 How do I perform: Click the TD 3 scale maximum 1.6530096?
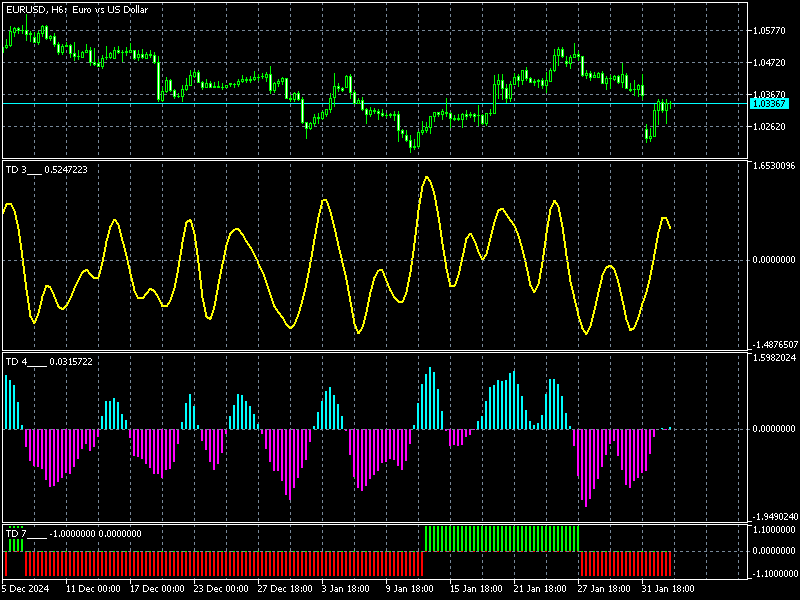tap(773, 166)
